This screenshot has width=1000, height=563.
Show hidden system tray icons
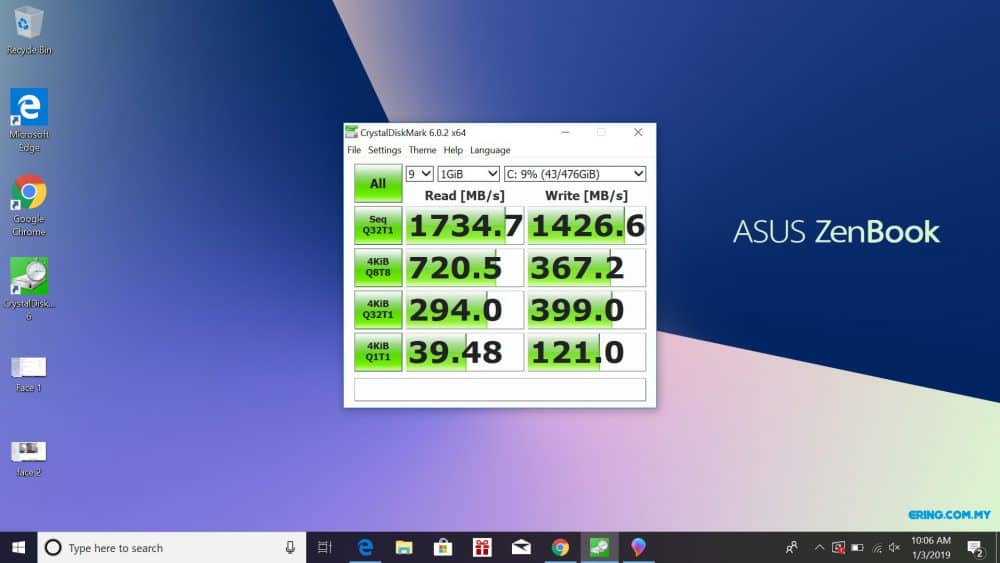820,548
